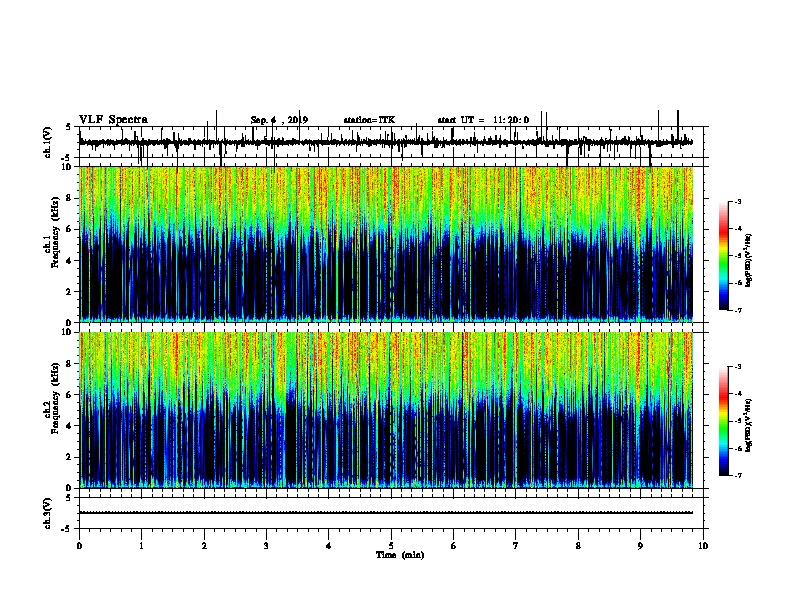Viewport: 792px width, 612px height.
Task: Click the "-7" label on ch.2 color bar
Action: [737, 475]
